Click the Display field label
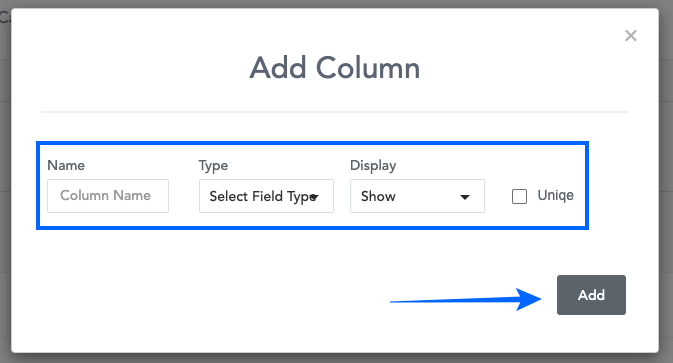The width and height of the screenshot is (673, 363). pos(373,166)
